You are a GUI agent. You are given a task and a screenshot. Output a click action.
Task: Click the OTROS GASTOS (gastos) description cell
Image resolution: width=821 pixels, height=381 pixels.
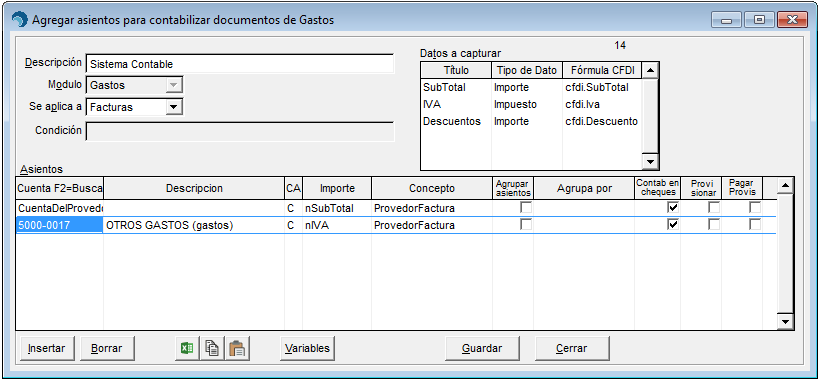point(194,226)
